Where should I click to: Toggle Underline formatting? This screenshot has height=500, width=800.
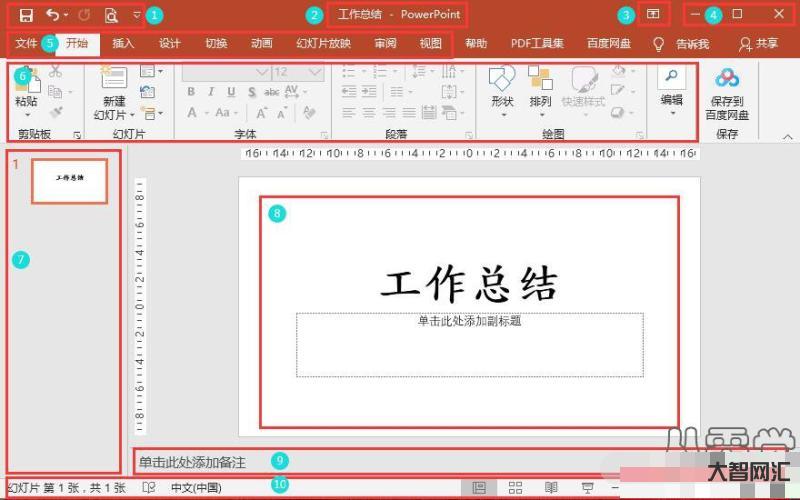pyautogui.click(x=230, y=92)
